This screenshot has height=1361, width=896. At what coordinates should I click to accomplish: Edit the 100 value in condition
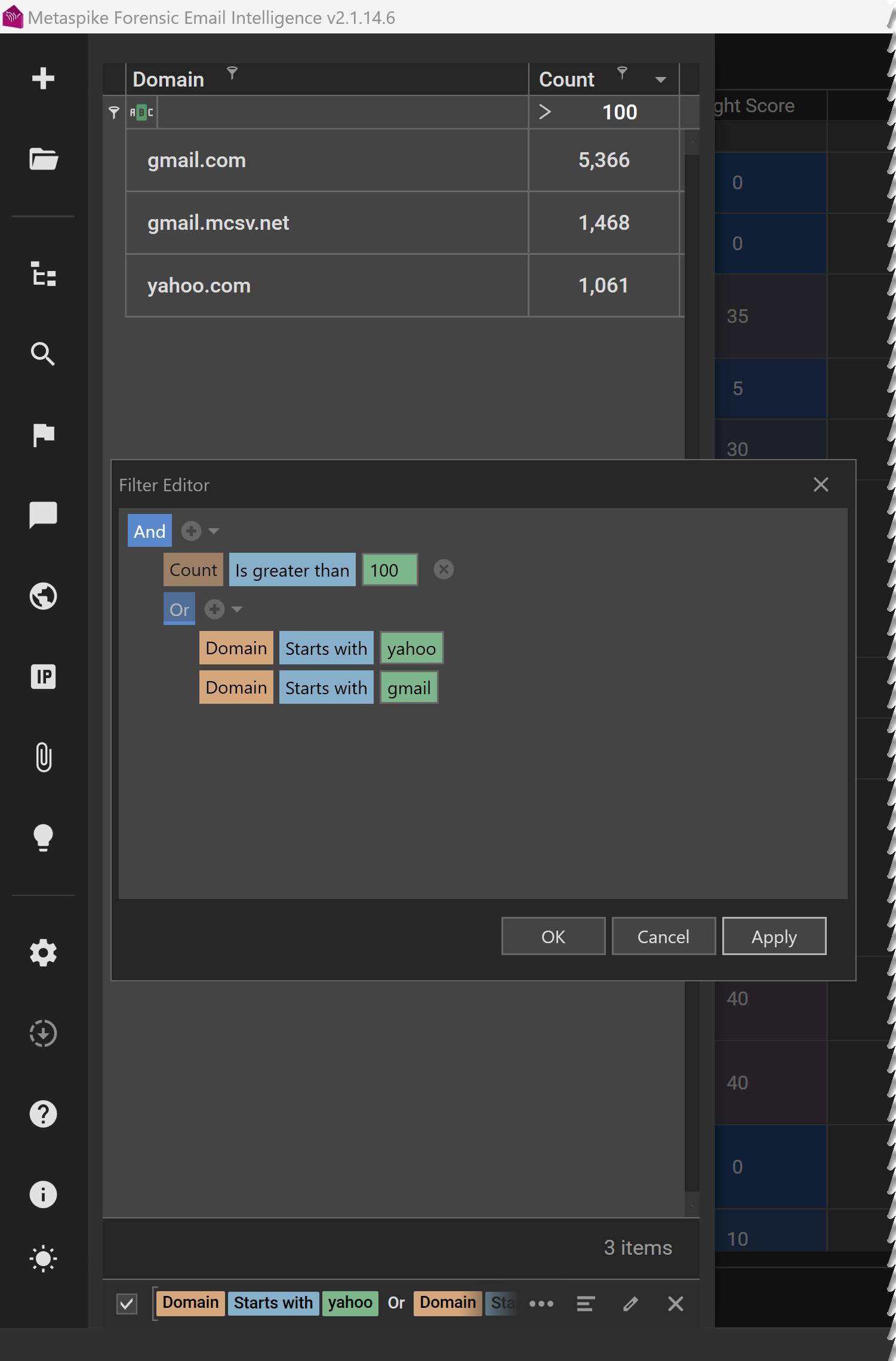(390, 570)
